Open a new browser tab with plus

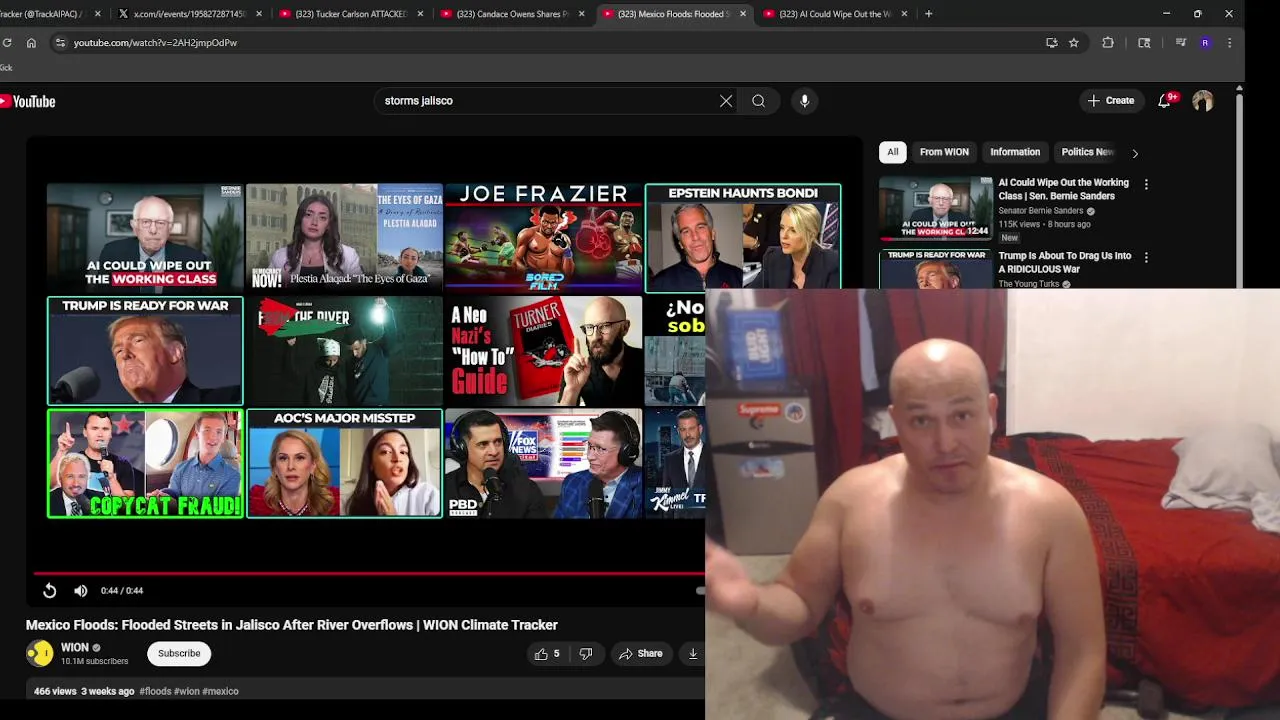(929, 14)
